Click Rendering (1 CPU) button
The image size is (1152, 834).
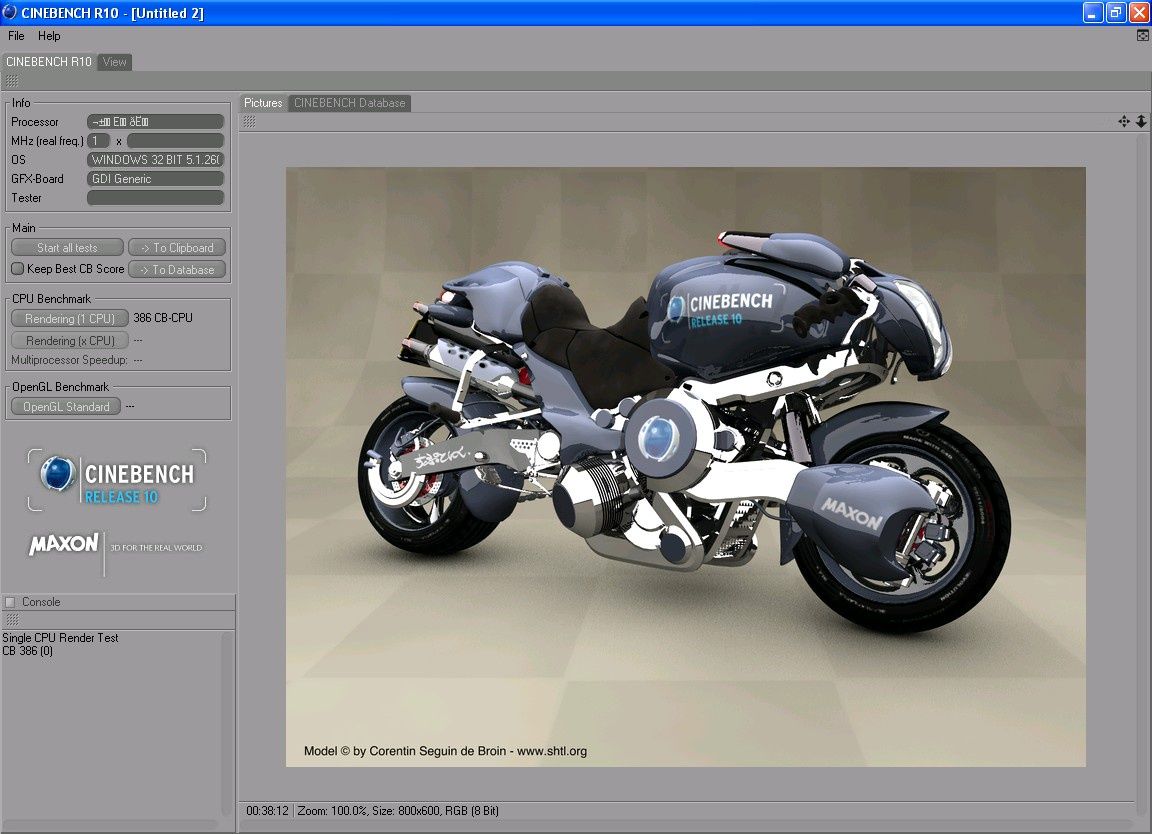point(70,318)
